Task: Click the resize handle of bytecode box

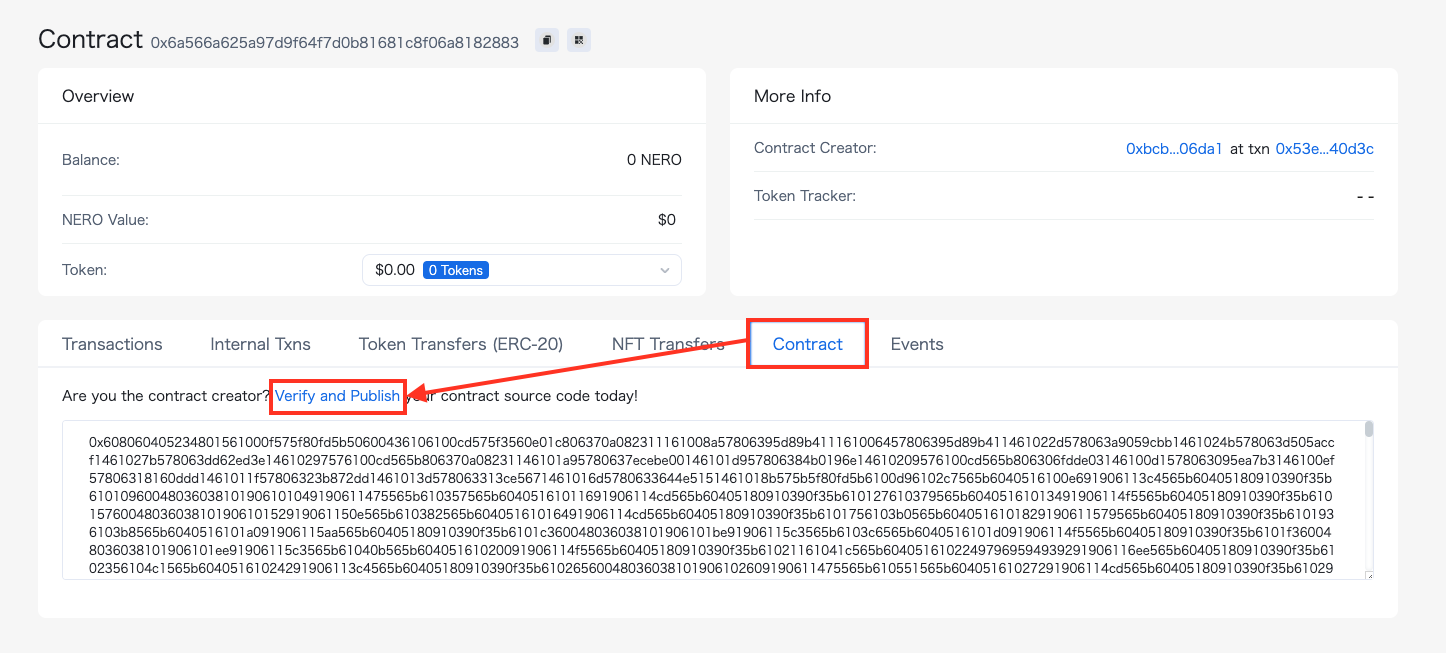Action: tap(1368, 574)
